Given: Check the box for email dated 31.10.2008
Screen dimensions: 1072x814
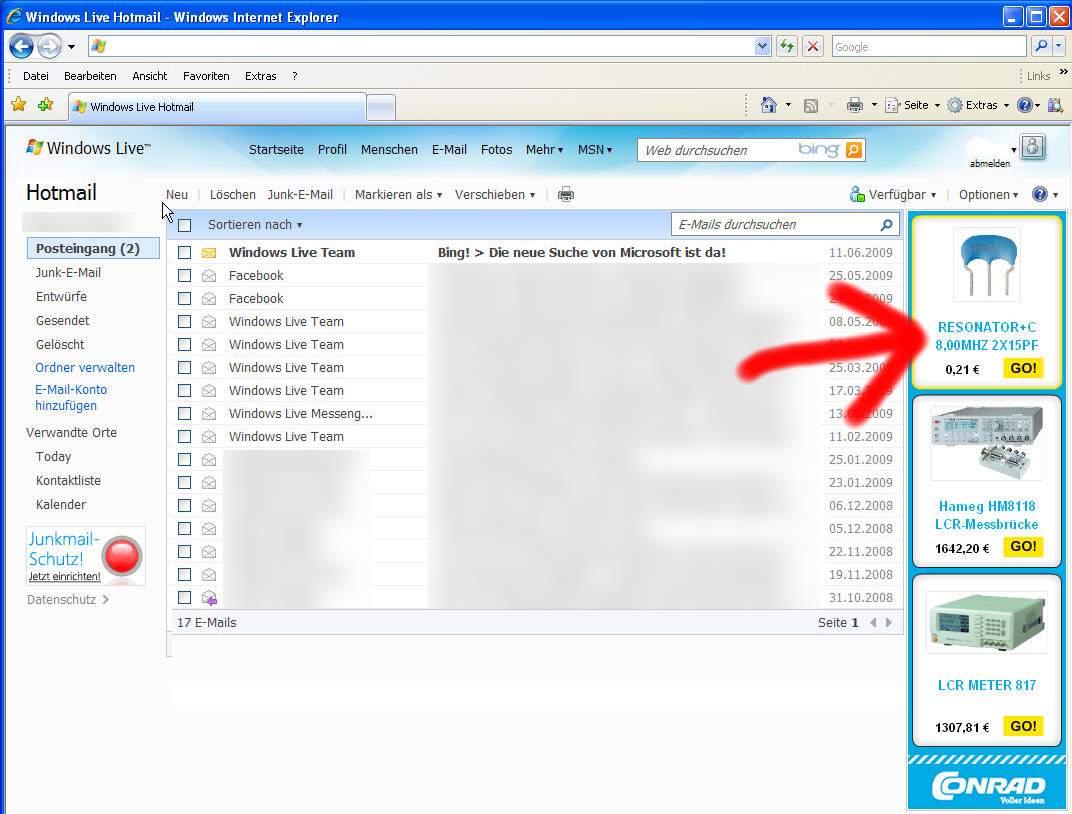Looking at the screenshot, I should 185,597.
